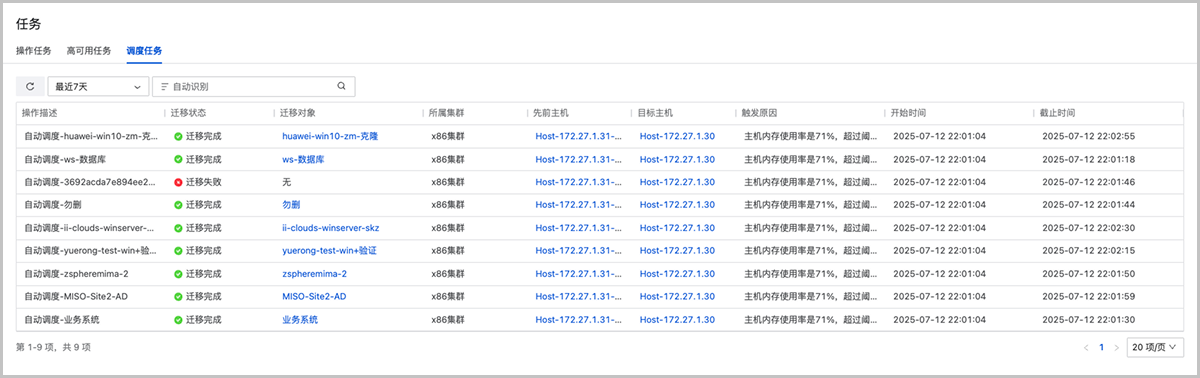This screenshot has height=378, width=1200.
Task: Select page number 1
Action: coord(1101,347)
